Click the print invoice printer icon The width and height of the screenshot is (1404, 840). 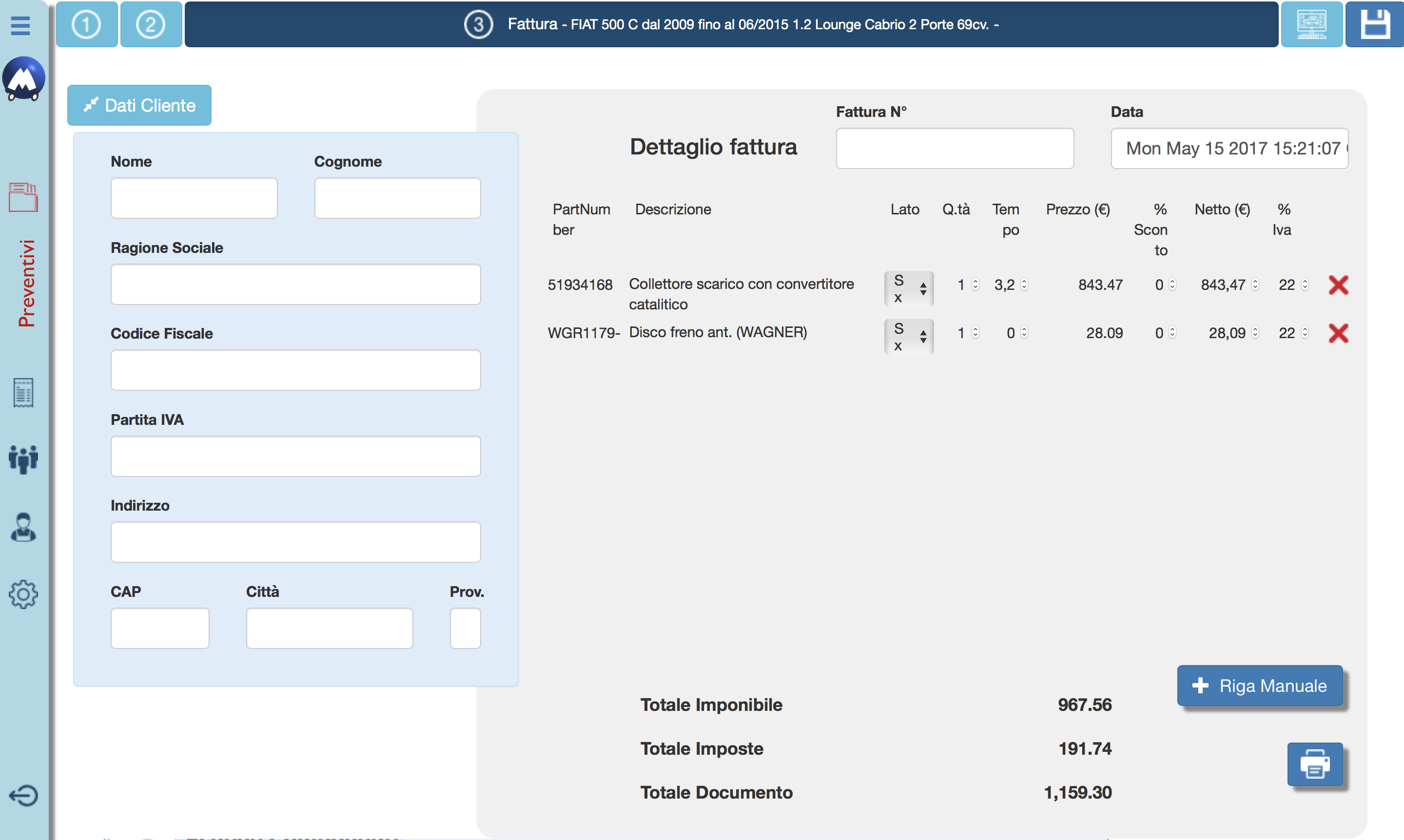point(1314,764)
